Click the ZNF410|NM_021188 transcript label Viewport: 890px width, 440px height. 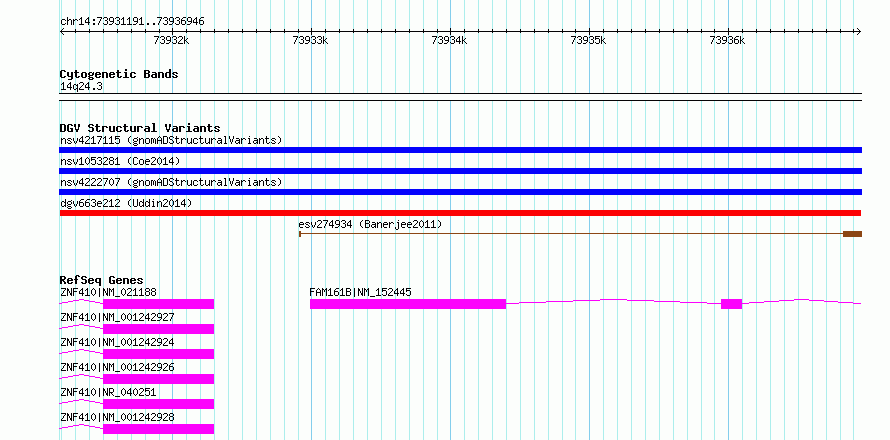point(108,292)
